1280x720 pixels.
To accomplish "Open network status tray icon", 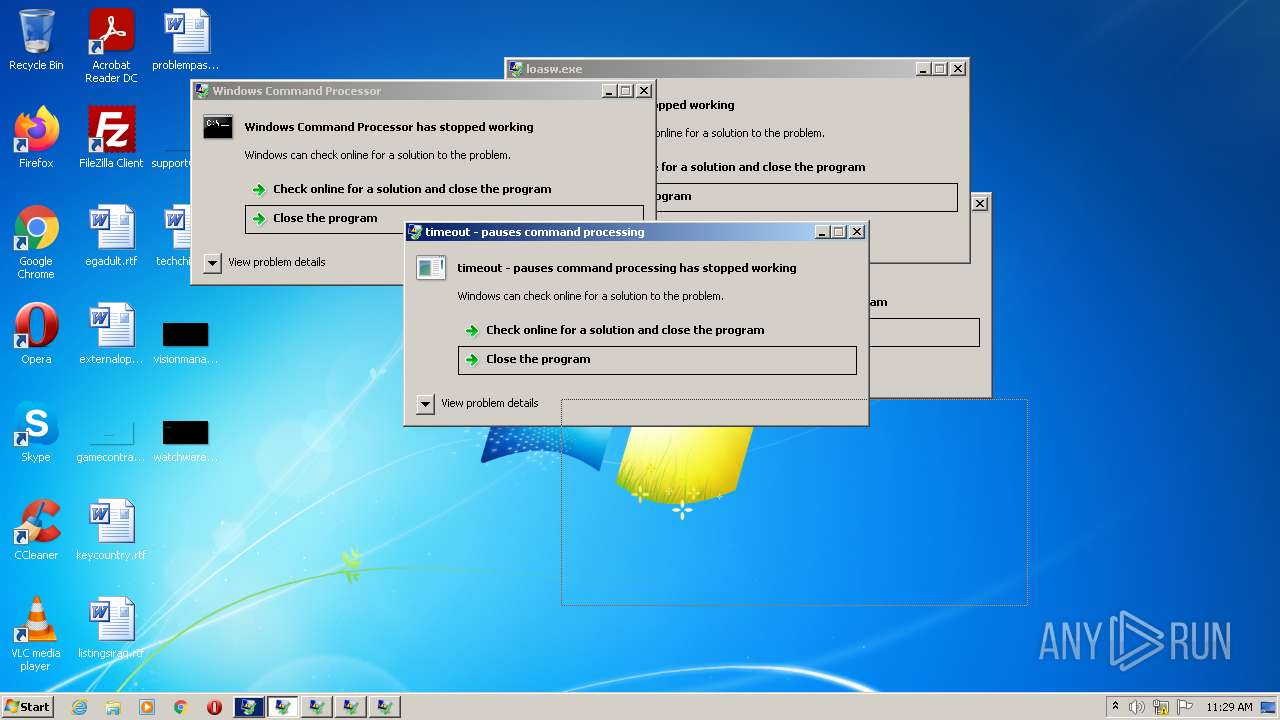I will click(1161, 707).
